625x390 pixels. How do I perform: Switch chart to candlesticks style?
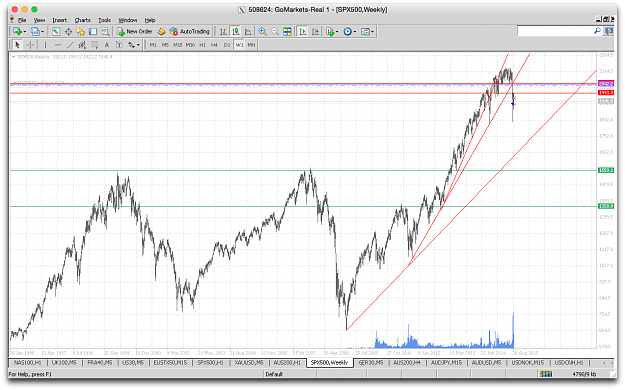(236, 32)
